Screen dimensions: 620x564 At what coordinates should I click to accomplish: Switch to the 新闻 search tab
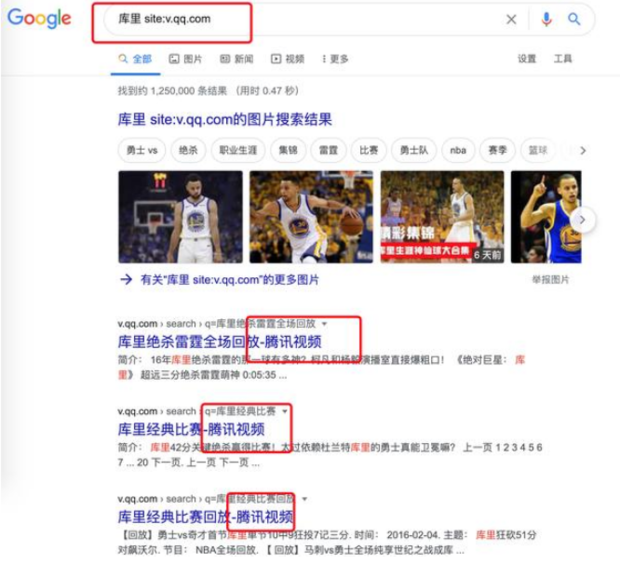236,59
